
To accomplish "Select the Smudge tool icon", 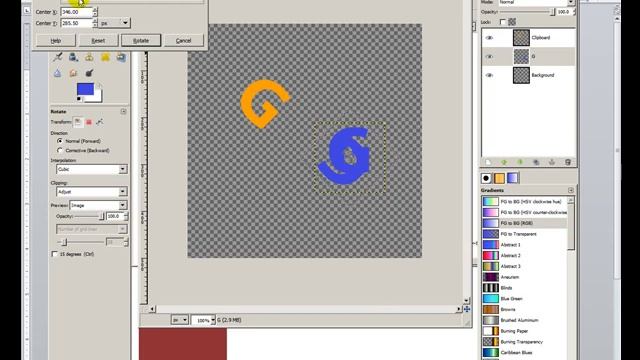I will pos(73,73).
